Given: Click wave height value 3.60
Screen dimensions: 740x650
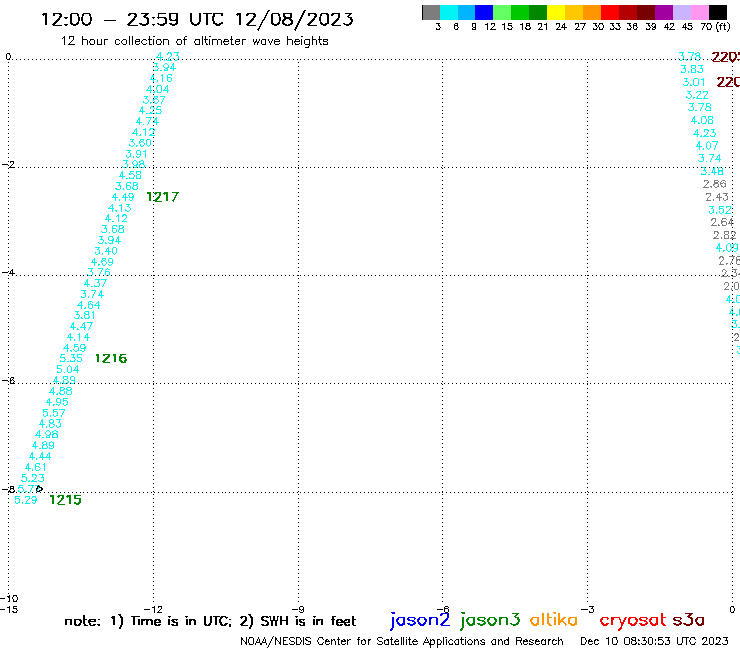Looking at the screenshot, I should coord(140,143).
